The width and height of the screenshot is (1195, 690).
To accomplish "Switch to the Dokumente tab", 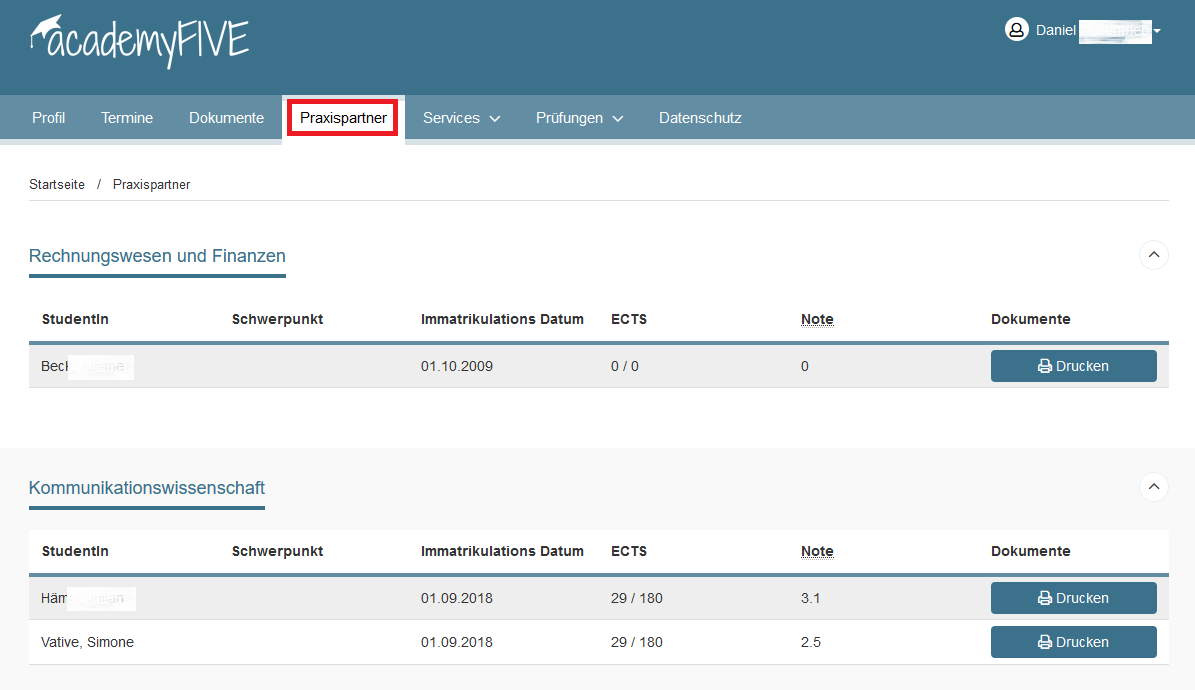I will coord(226,118).
